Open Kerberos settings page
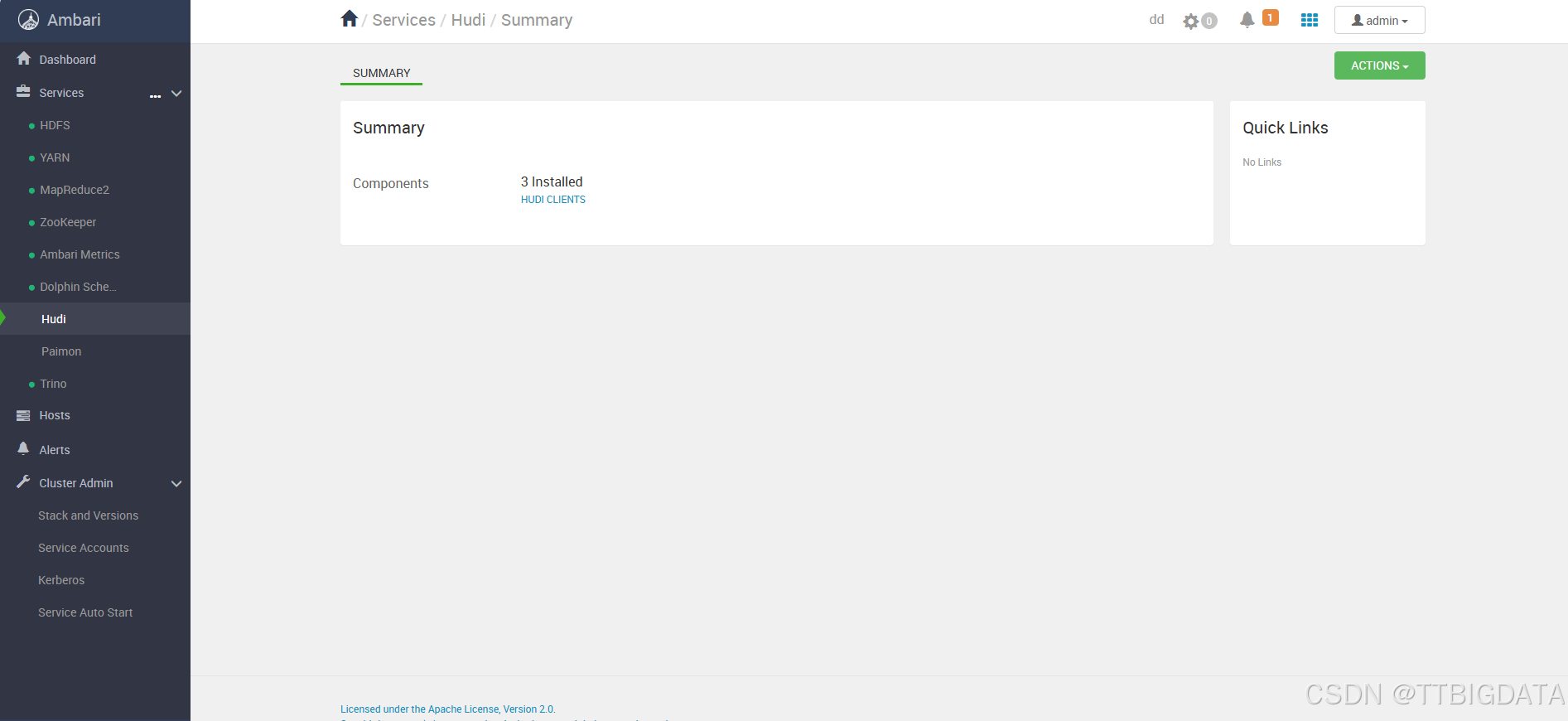Image resolution: width=1568 pixels, height=721 pixels. point(61,580)
